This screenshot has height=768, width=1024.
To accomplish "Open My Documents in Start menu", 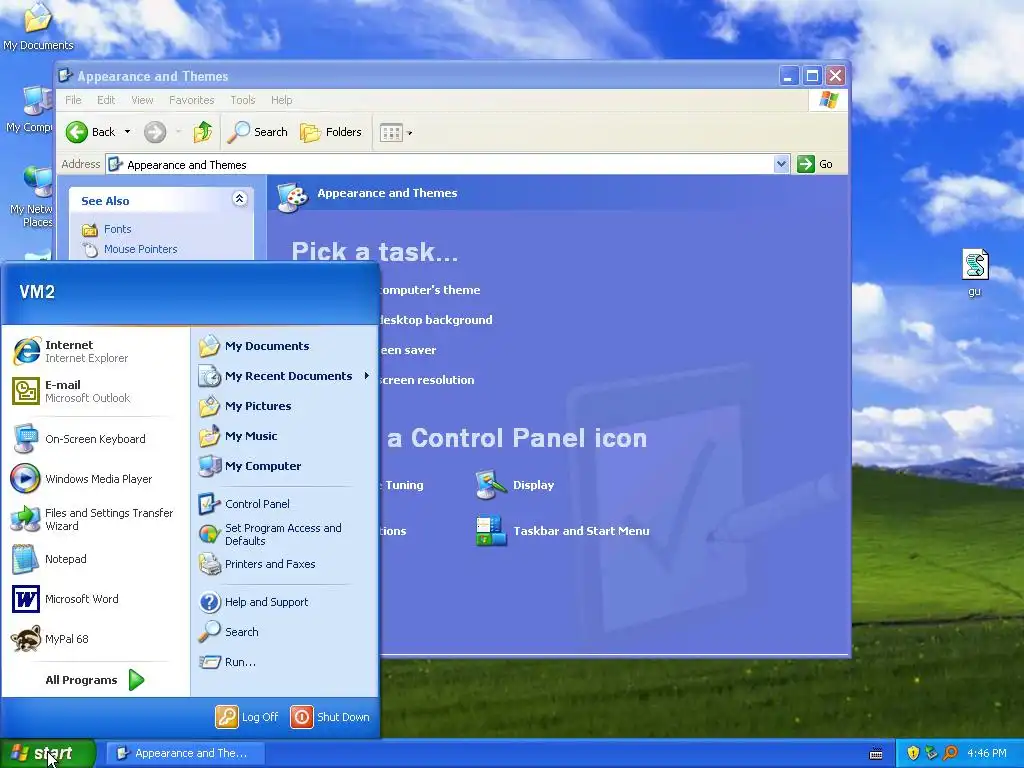I will pyautogui.click(x=254, y=346).
